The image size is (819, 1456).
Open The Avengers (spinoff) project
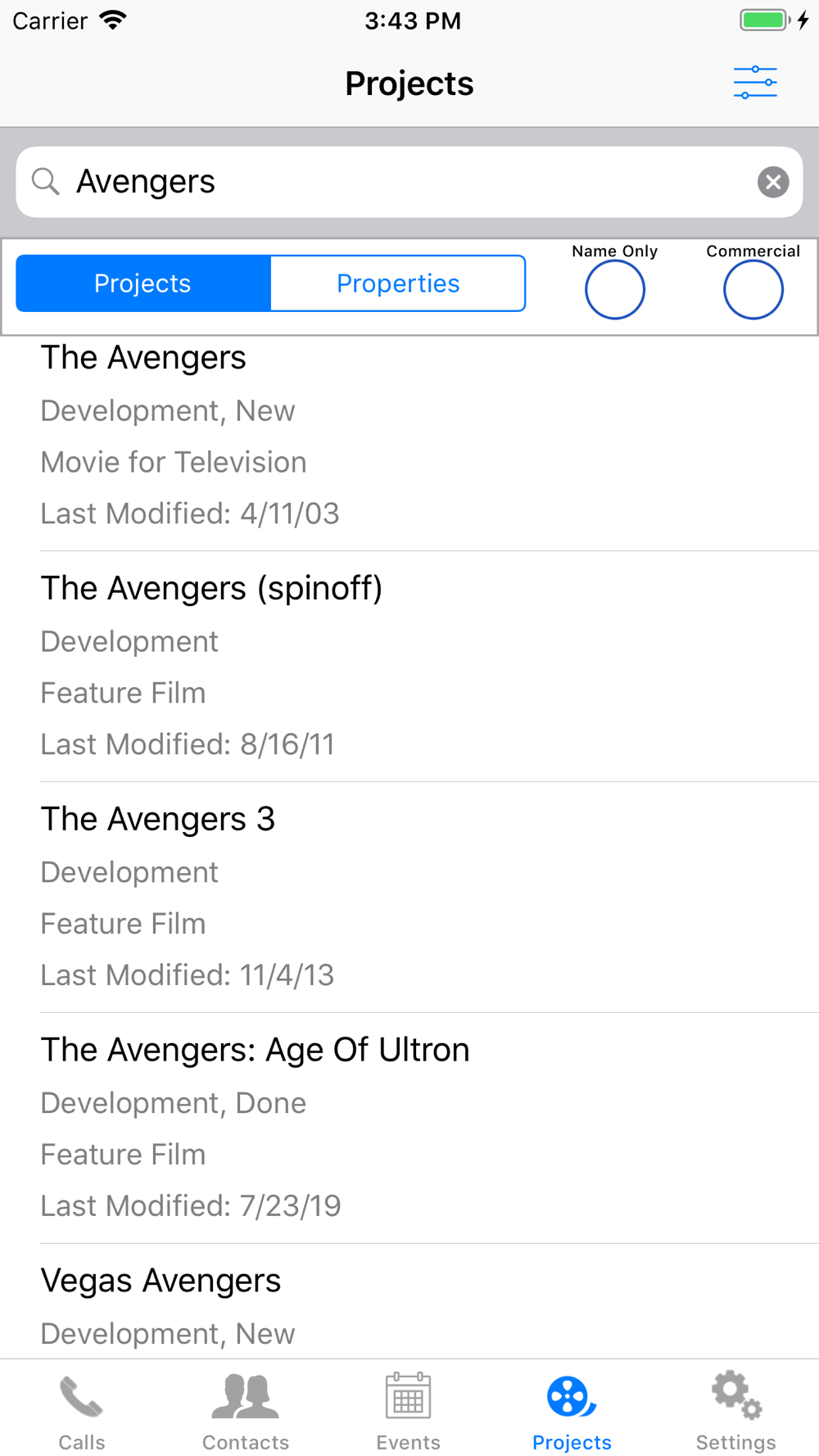pyautogui.click(x=409, y=666)
